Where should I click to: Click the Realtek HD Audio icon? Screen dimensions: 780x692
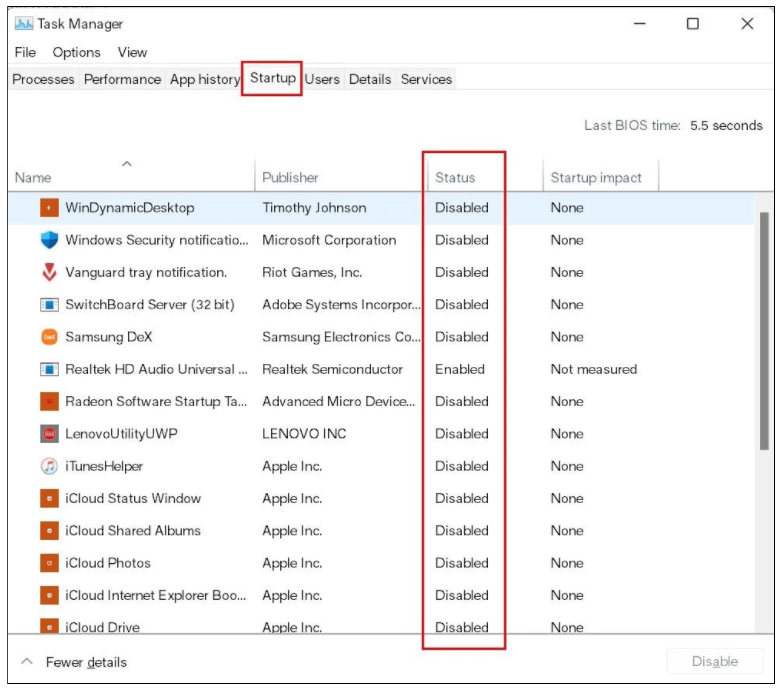tap(49, 369)
